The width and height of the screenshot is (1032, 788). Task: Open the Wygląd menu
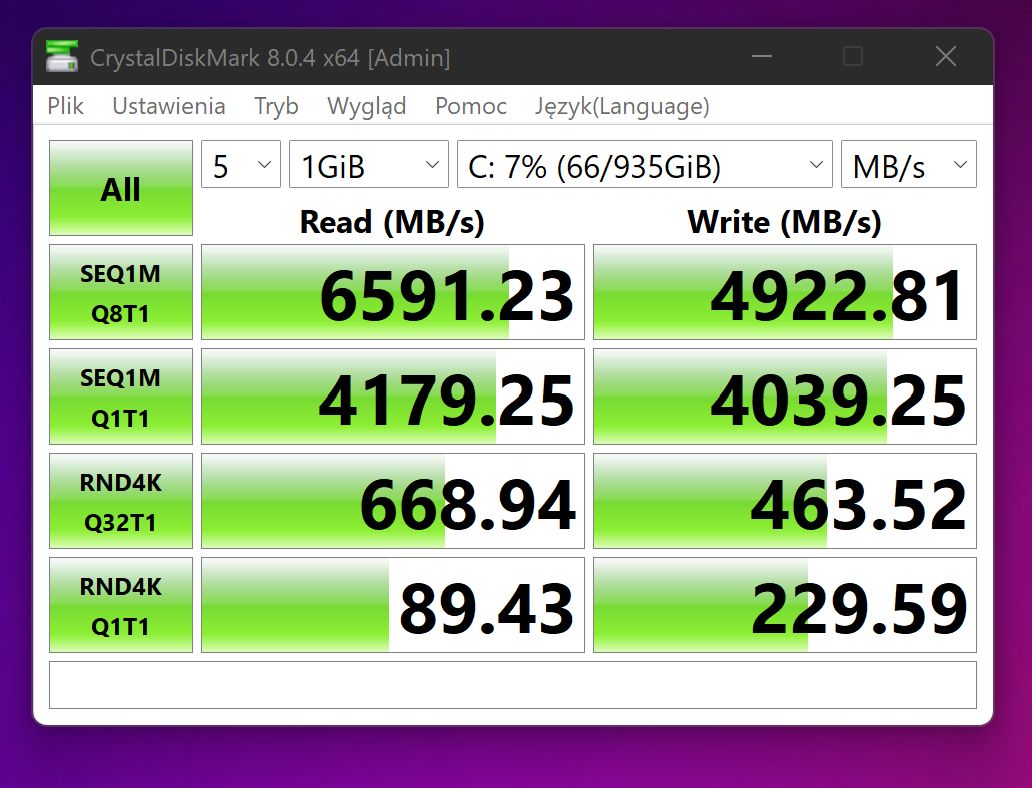[x=367, y=106]
